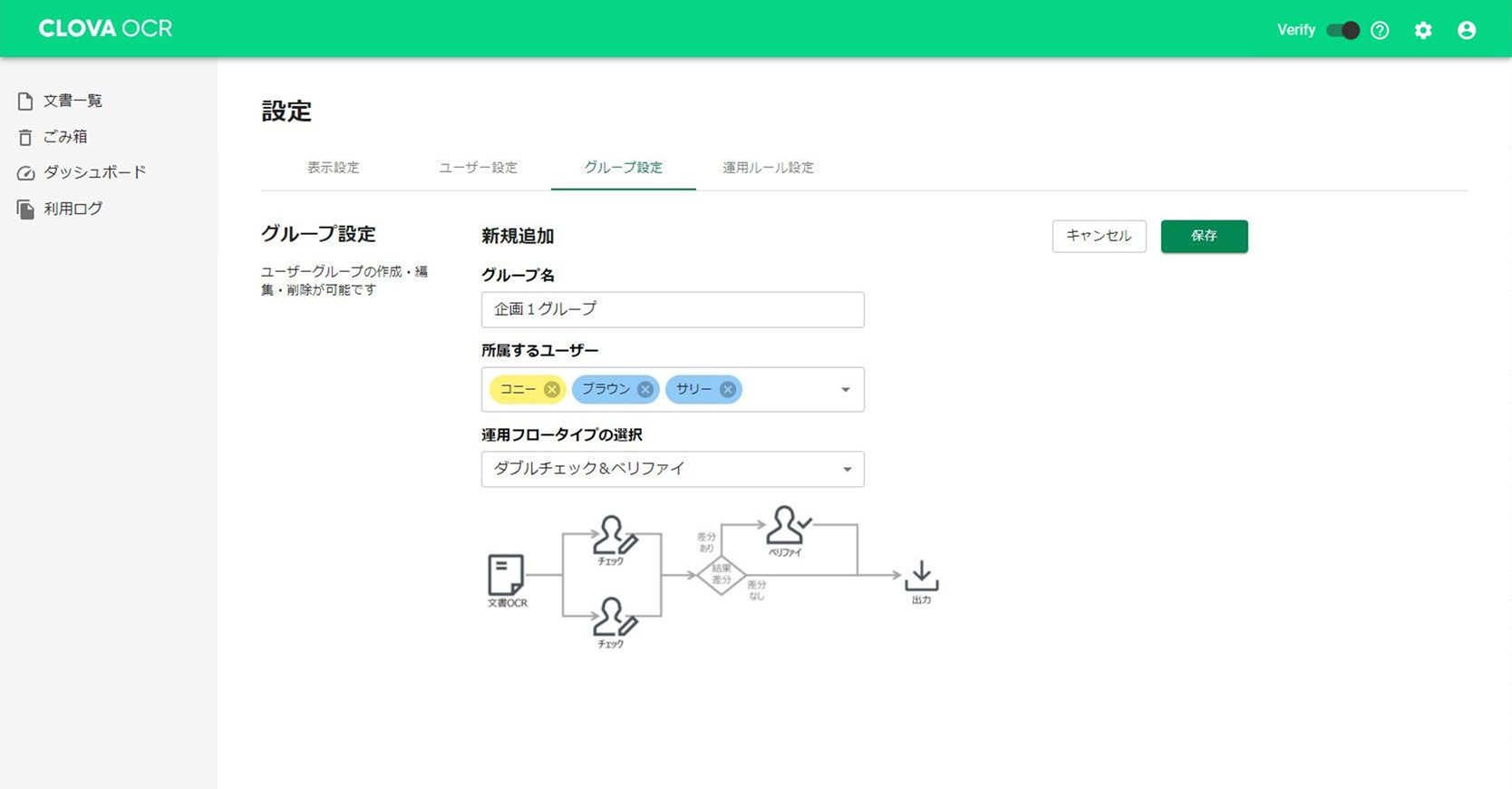Click the 利用ログ log icon

point(25,209)
